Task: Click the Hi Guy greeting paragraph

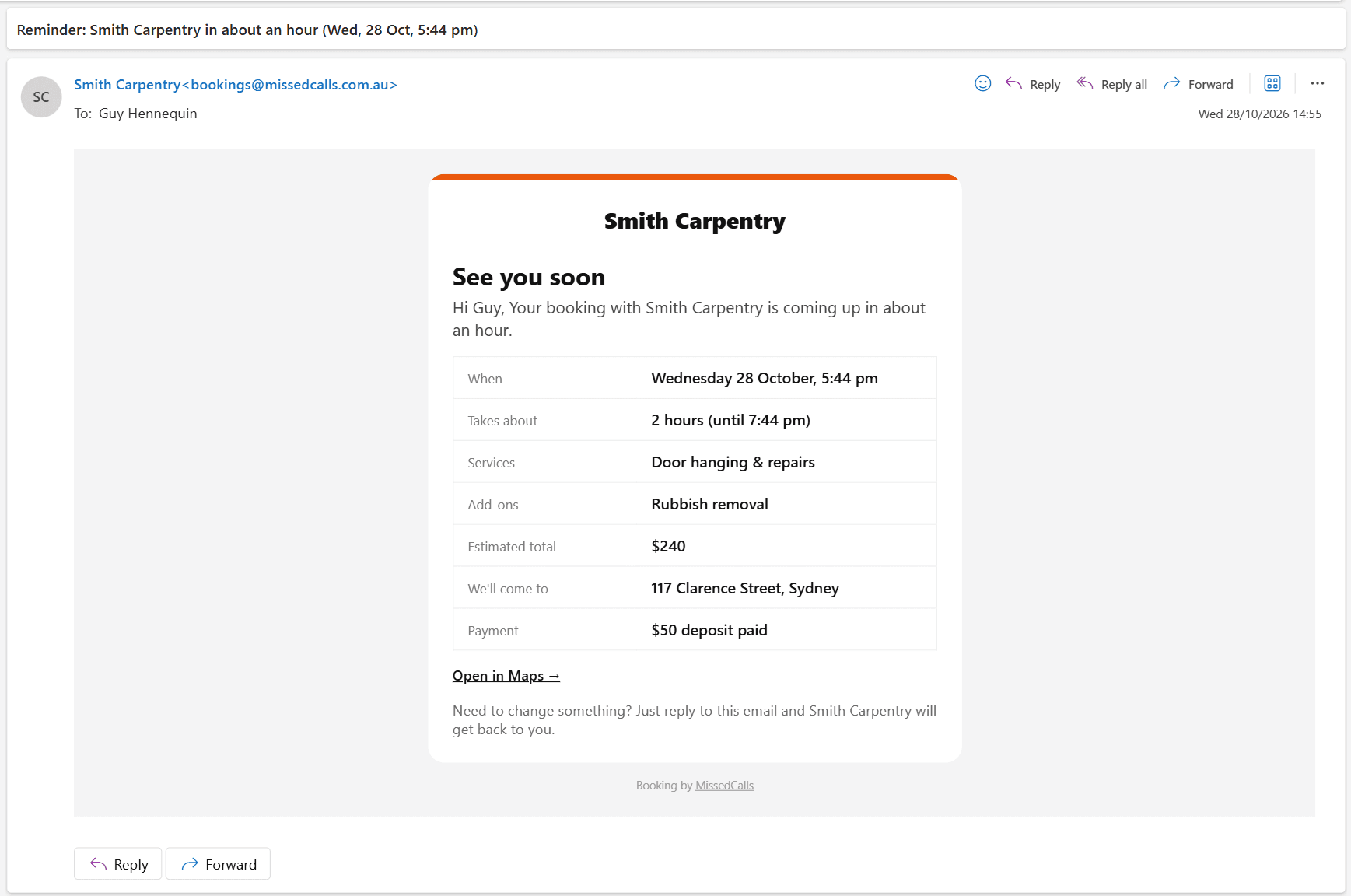Action: click(x=689, y=319)
